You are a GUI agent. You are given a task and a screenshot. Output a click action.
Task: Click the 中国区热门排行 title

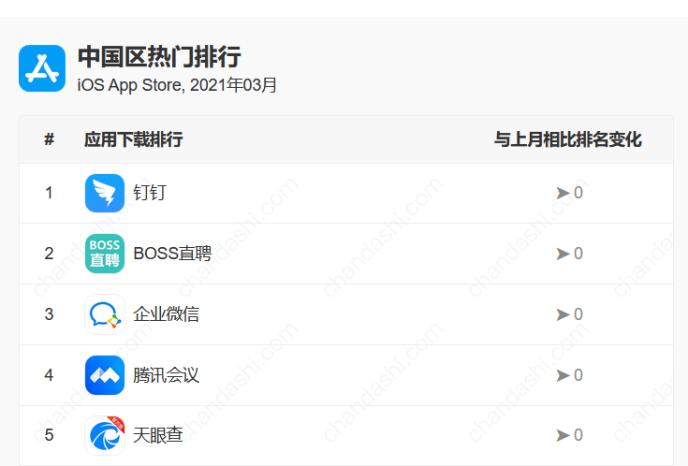(159, 57)
